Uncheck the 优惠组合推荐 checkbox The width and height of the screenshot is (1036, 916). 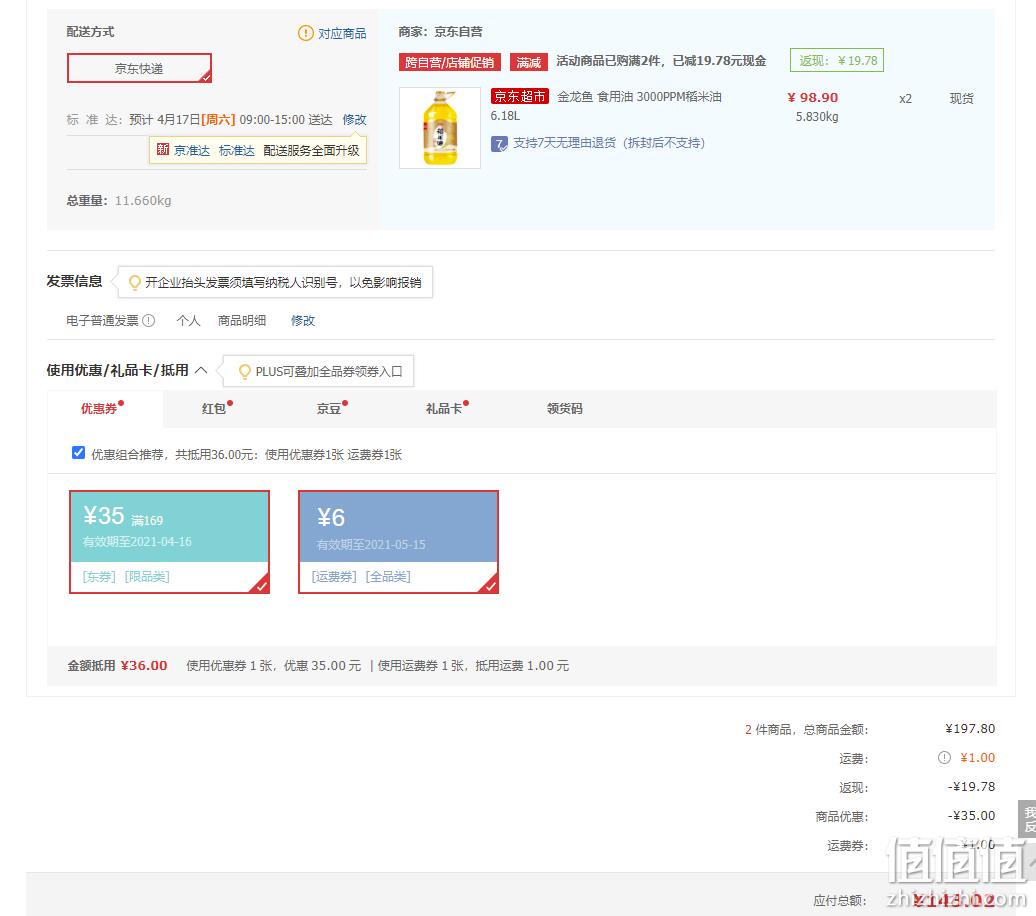78,453
